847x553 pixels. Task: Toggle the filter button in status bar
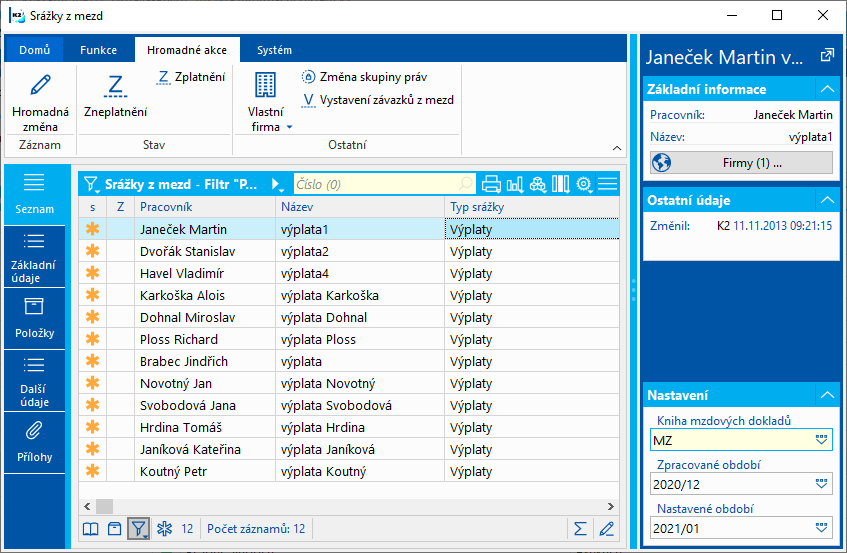click(138, 528)
